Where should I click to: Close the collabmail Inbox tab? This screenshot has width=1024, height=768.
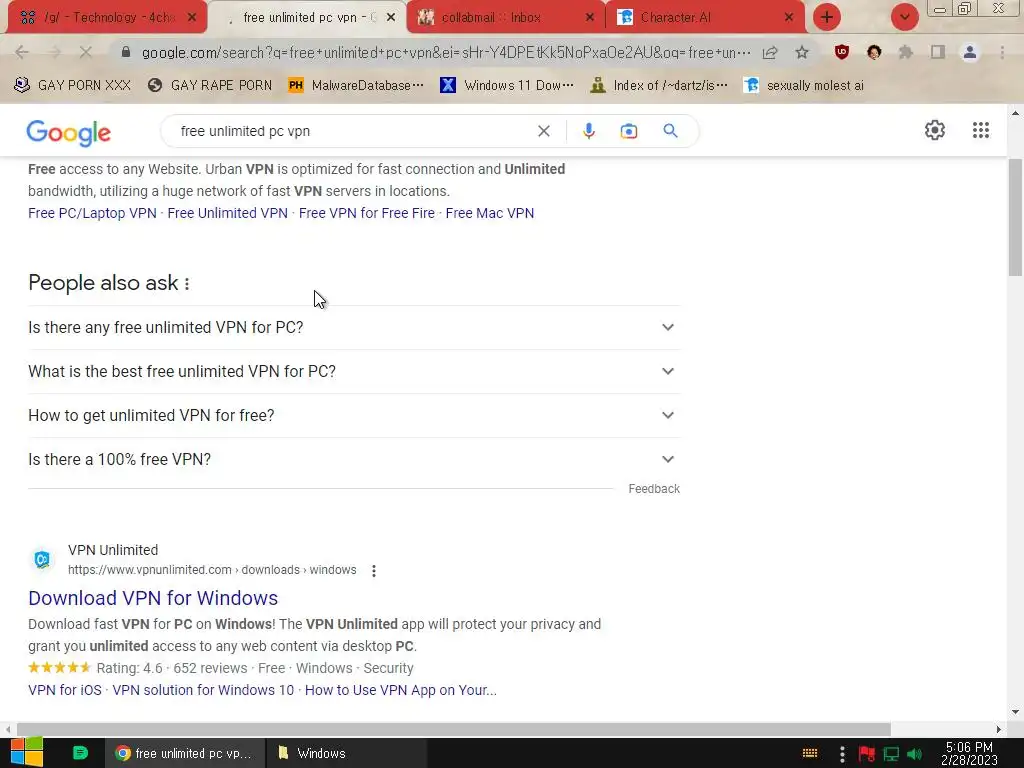[x=590, y=18]
